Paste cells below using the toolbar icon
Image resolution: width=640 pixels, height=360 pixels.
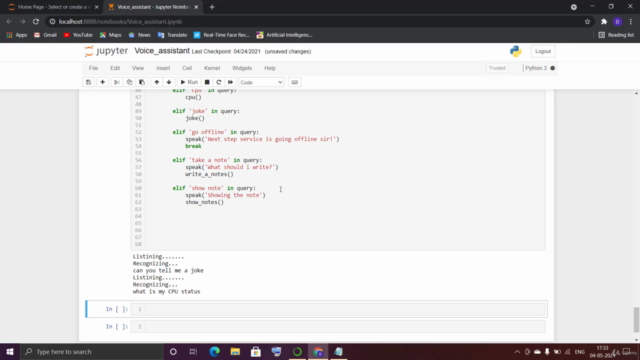tap(142, 82)
